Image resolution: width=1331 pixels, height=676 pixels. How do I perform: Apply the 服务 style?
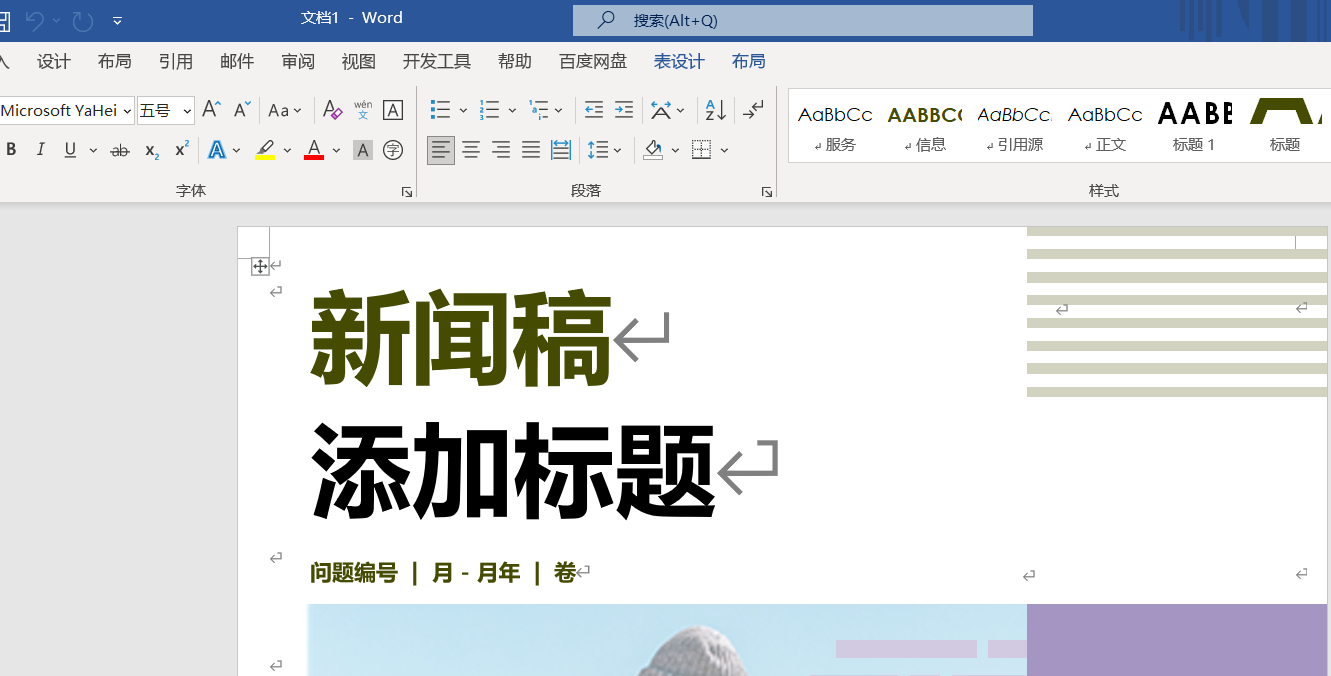coord(835,127)
